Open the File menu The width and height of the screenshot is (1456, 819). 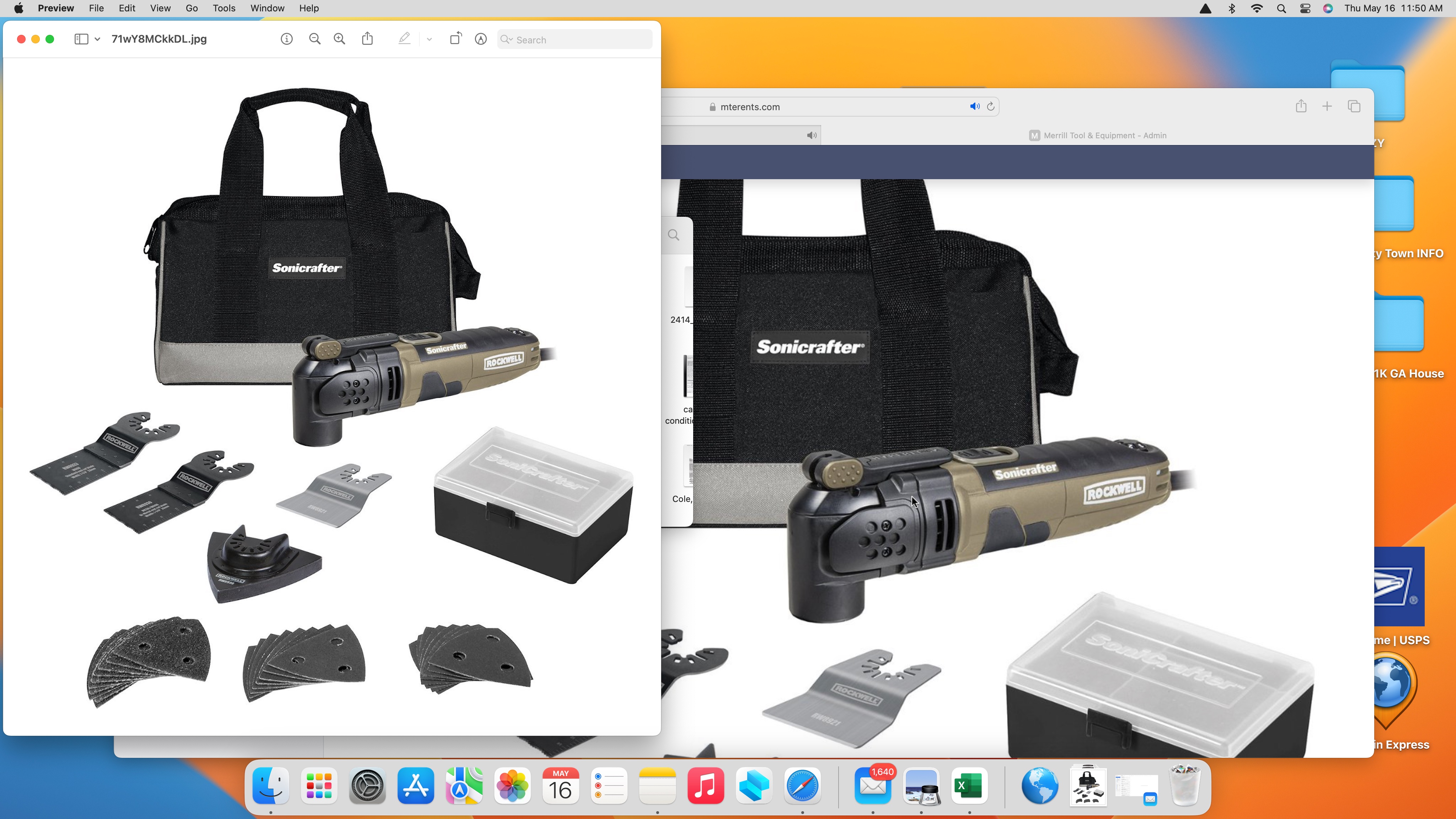point(96,9)
